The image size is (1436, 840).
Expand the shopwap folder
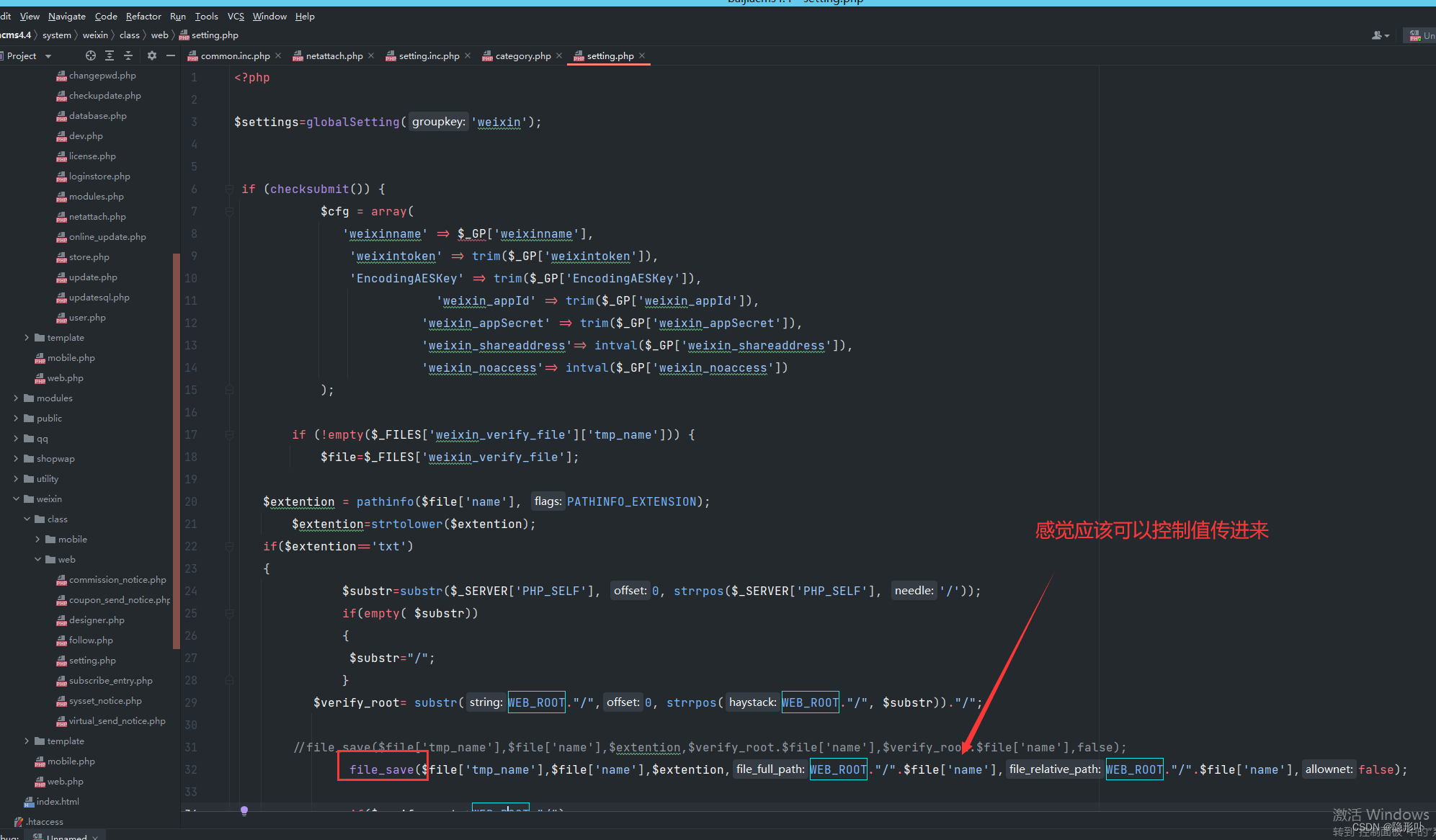(x=16, y=459)
